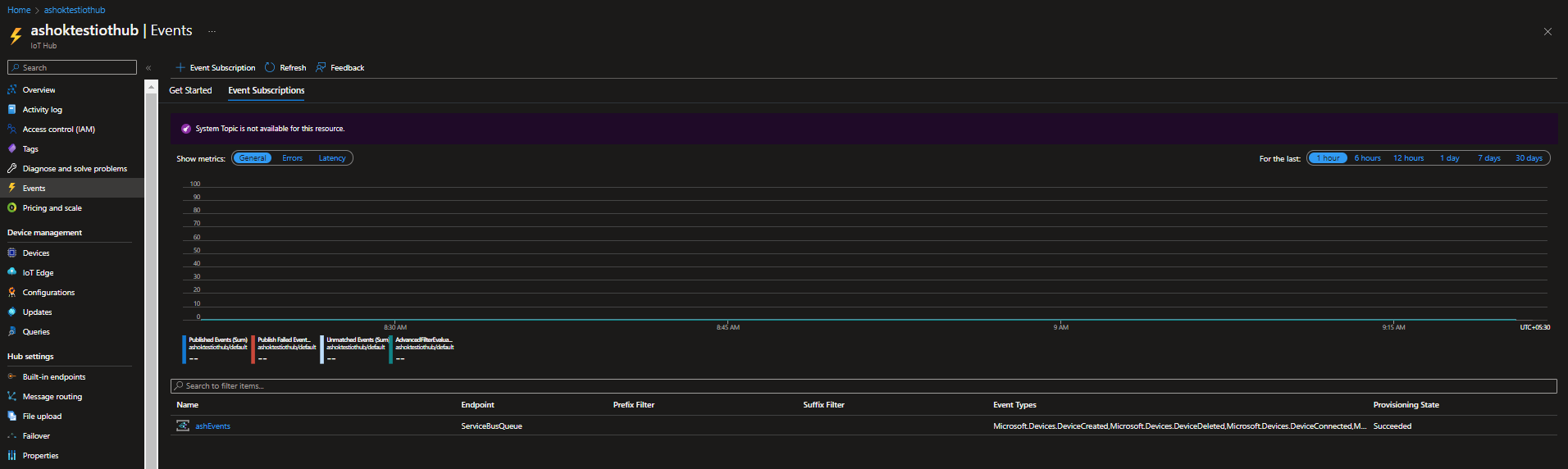Open the Devices icon
Viewport: 1568px width, 469px height.
point(11,253)
